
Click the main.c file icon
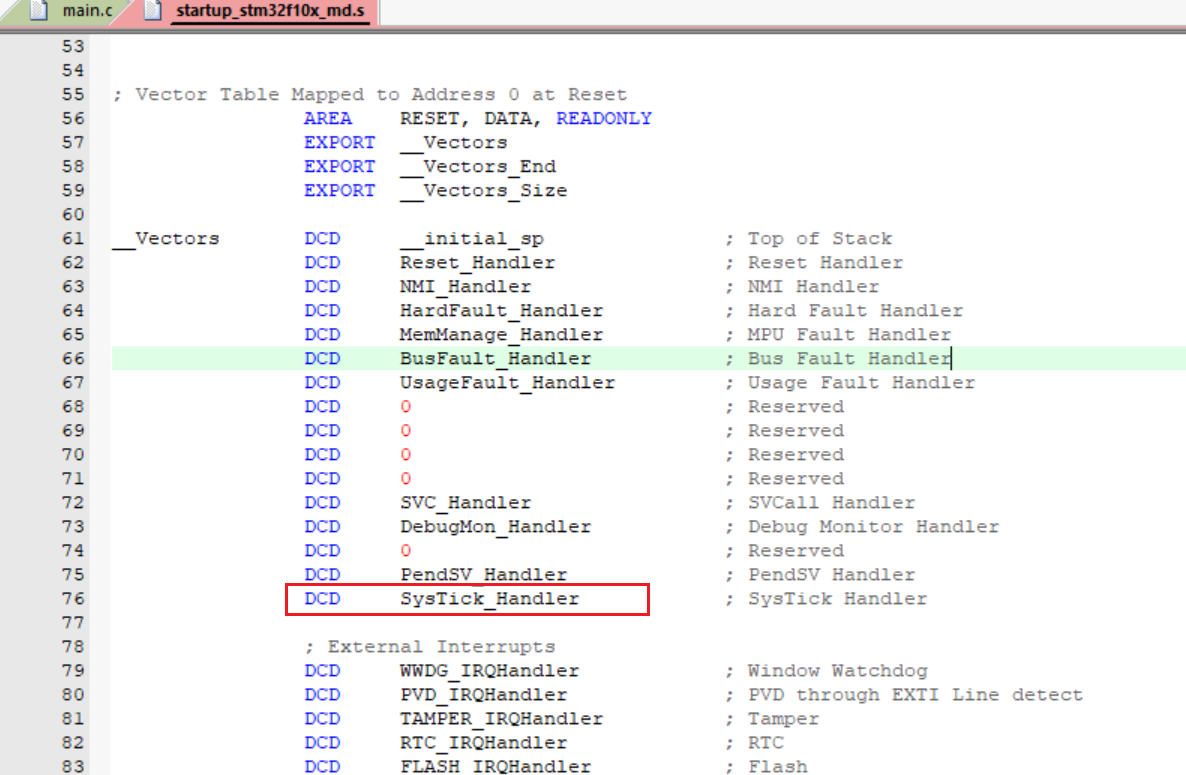click(x=39, y=11)
